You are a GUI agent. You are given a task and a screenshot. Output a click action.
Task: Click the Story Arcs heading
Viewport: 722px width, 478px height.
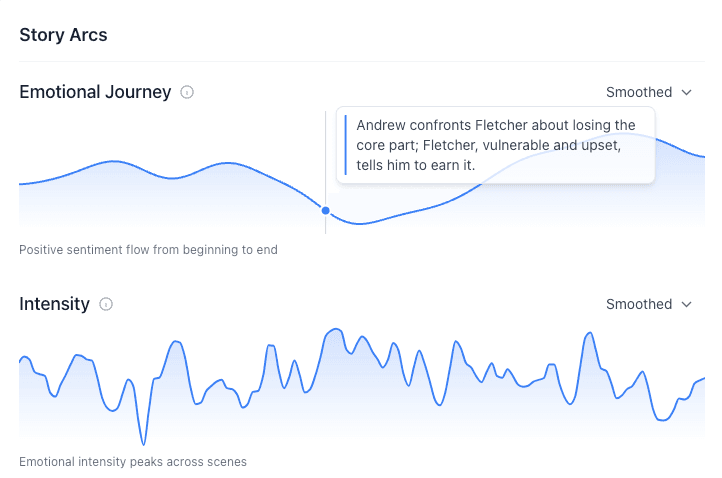pyautogui.click(x=63, y=35)
